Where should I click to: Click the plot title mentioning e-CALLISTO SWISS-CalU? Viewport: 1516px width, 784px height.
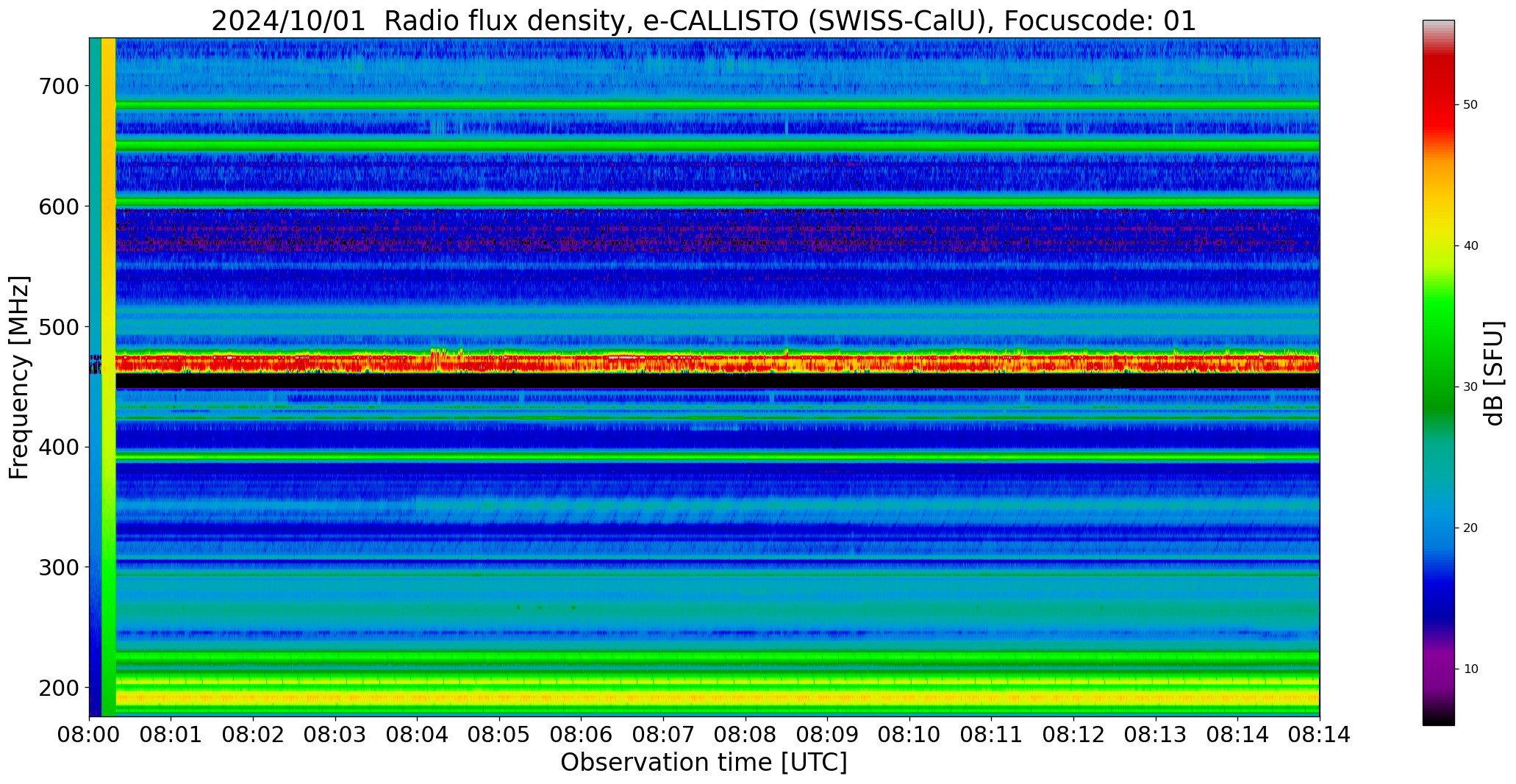point(704,21)
